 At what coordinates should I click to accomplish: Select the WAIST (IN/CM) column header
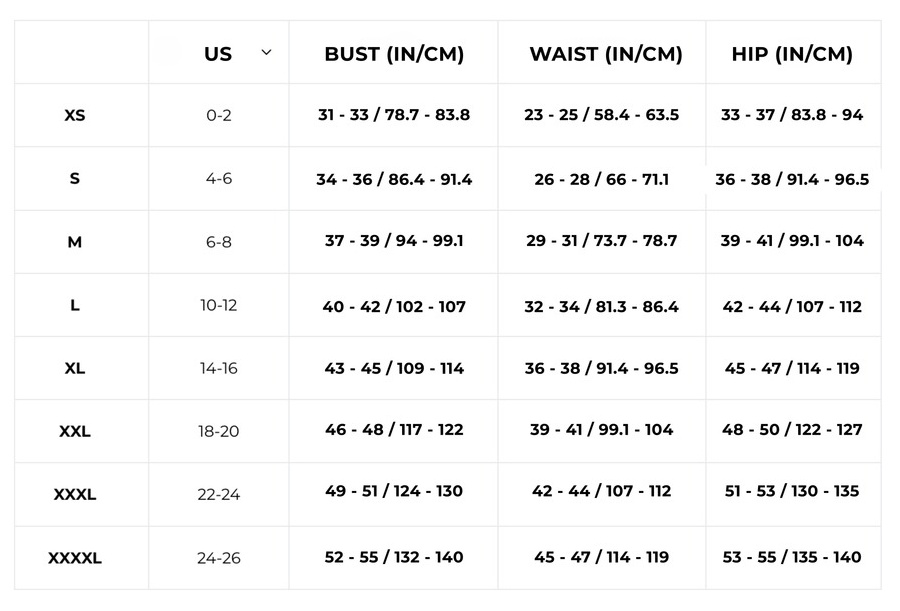[x=606, y=54]
